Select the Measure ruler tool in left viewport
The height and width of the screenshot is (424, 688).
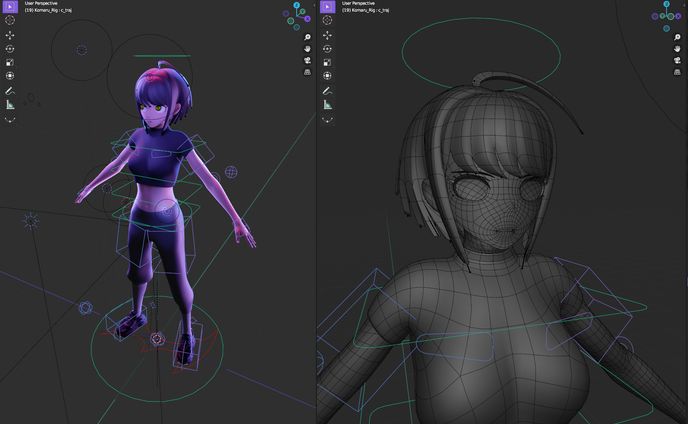coord(10,104)
